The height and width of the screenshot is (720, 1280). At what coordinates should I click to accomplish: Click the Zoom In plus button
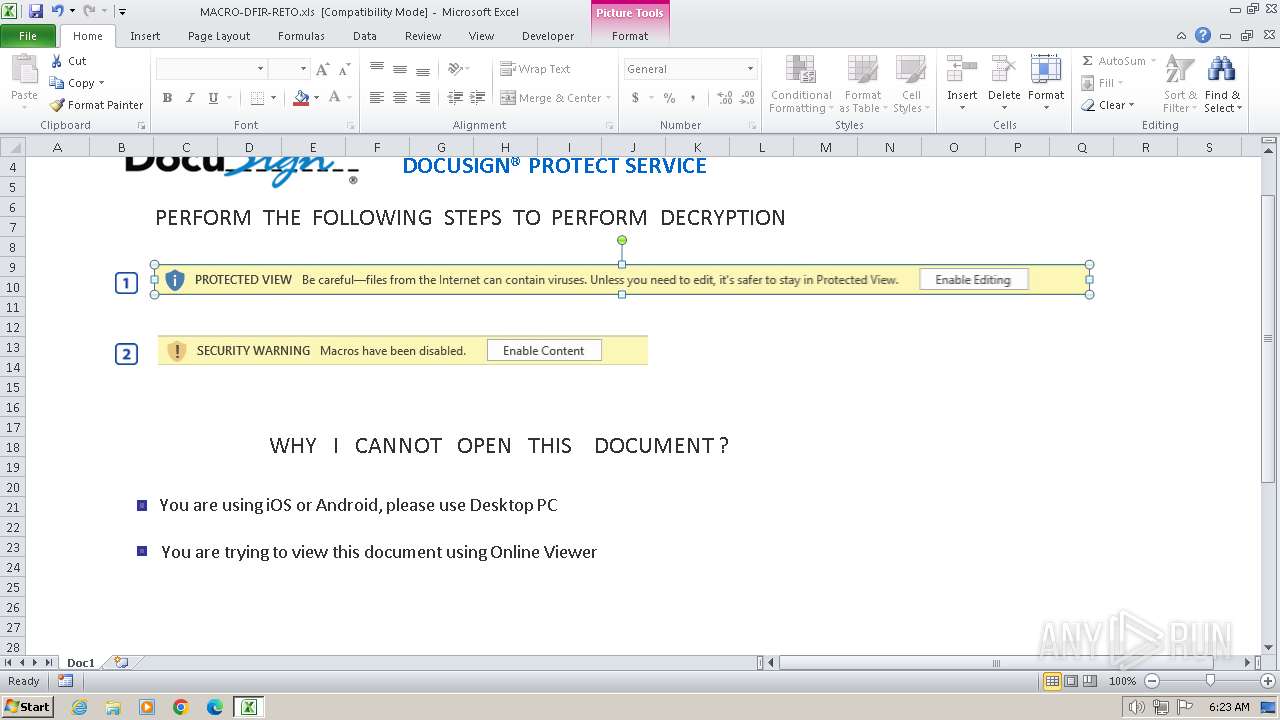tap(1268, 681)
